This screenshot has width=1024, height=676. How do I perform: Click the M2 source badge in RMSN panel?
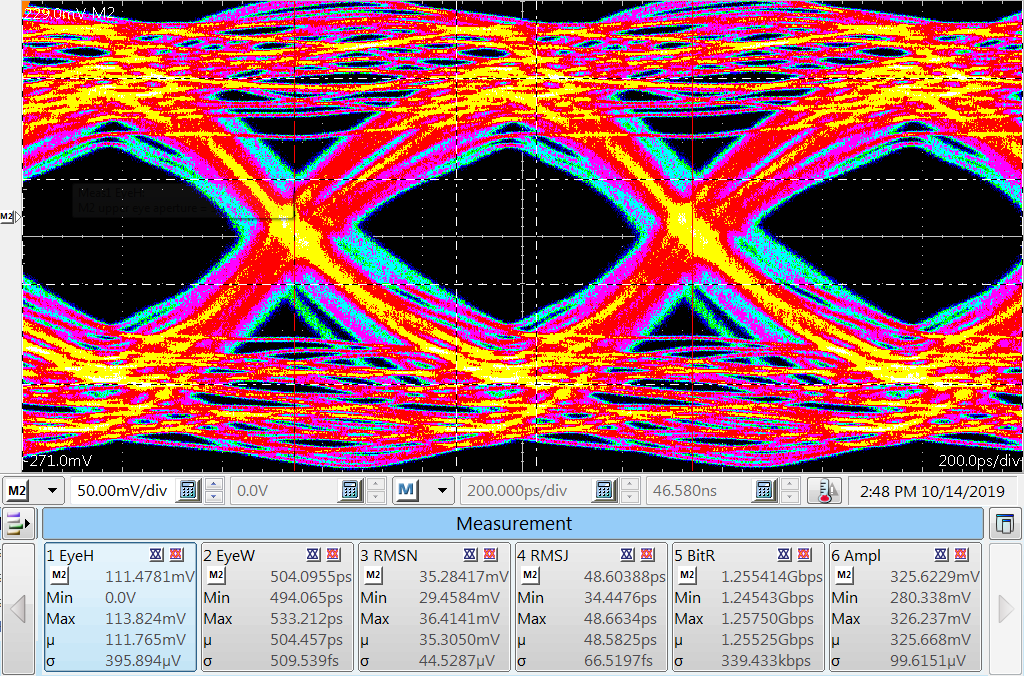tap(373, 576)
